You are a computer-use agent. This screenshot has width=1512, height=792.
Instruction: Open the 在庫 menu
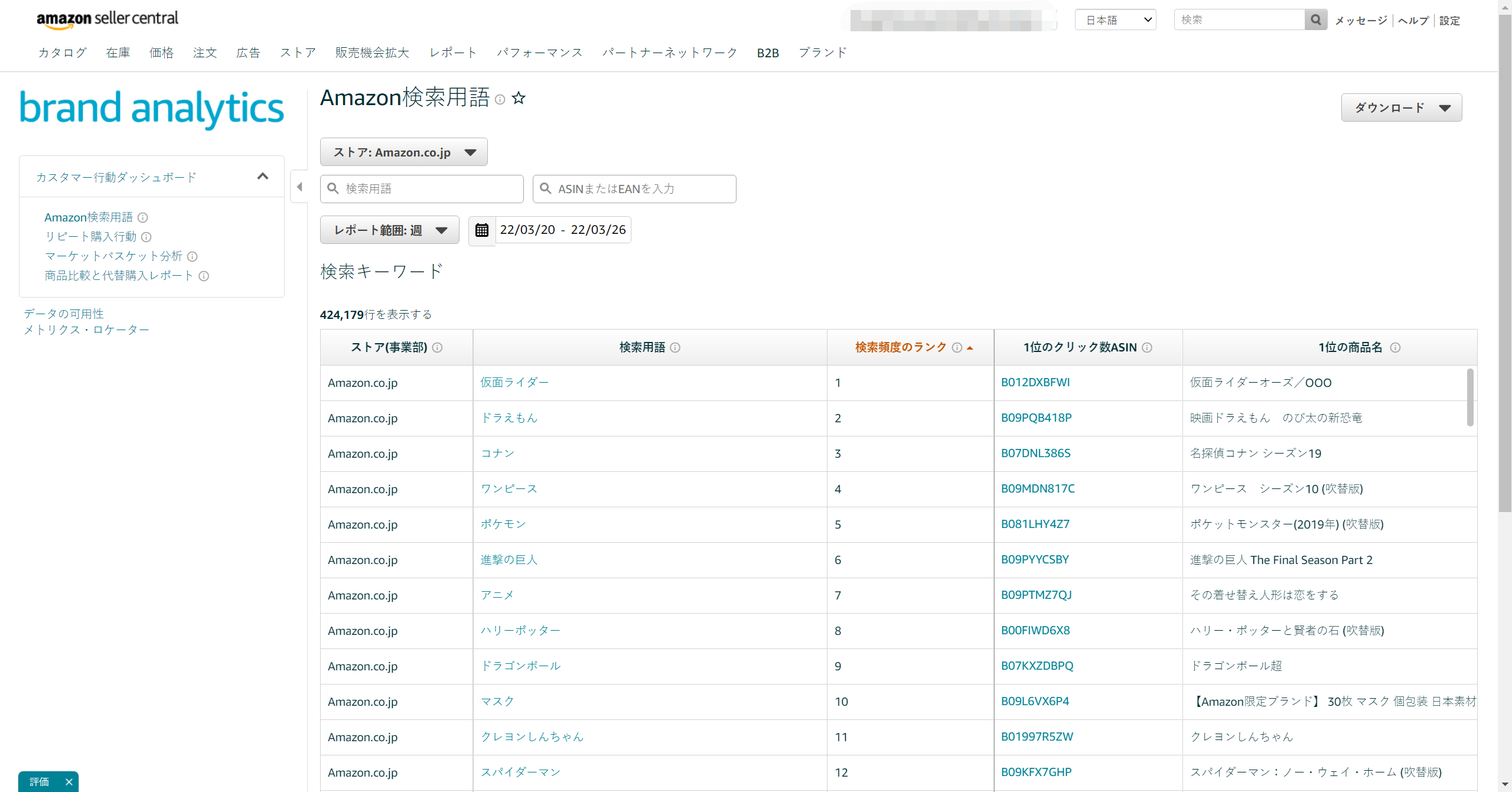118,53
